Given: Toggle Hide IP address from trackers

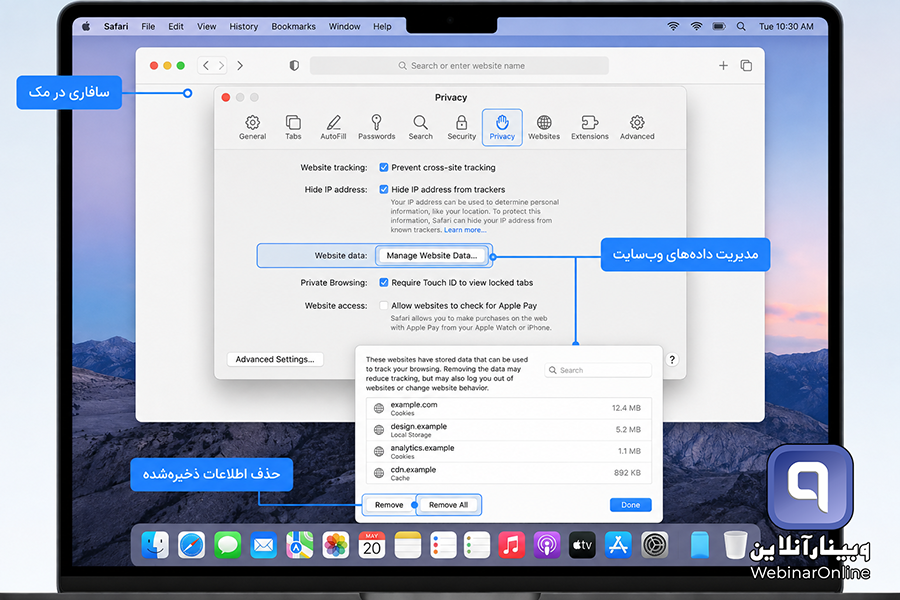Looking at the screenshot, I should click(x=383, y=189).
